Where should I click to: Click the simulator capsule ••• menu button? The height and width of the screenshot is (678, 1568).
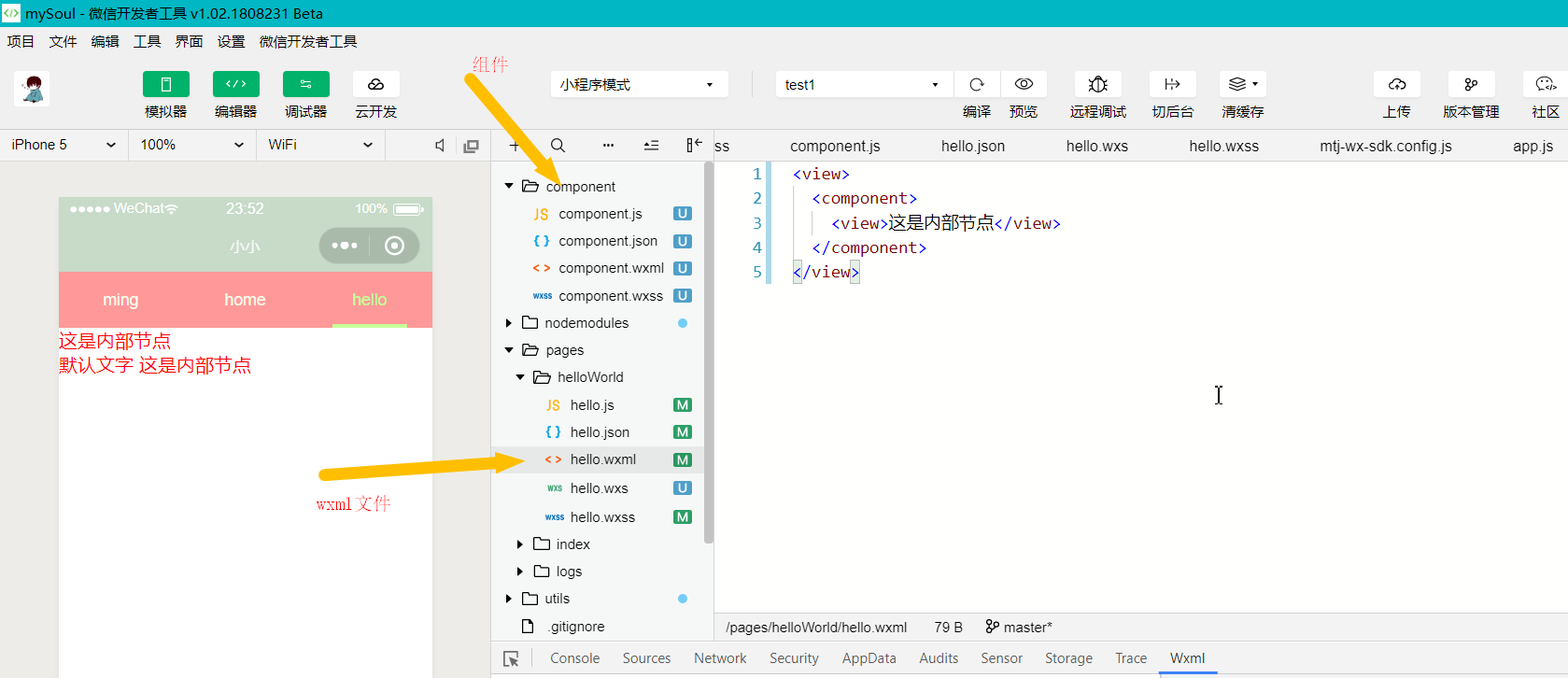(345, 246)
